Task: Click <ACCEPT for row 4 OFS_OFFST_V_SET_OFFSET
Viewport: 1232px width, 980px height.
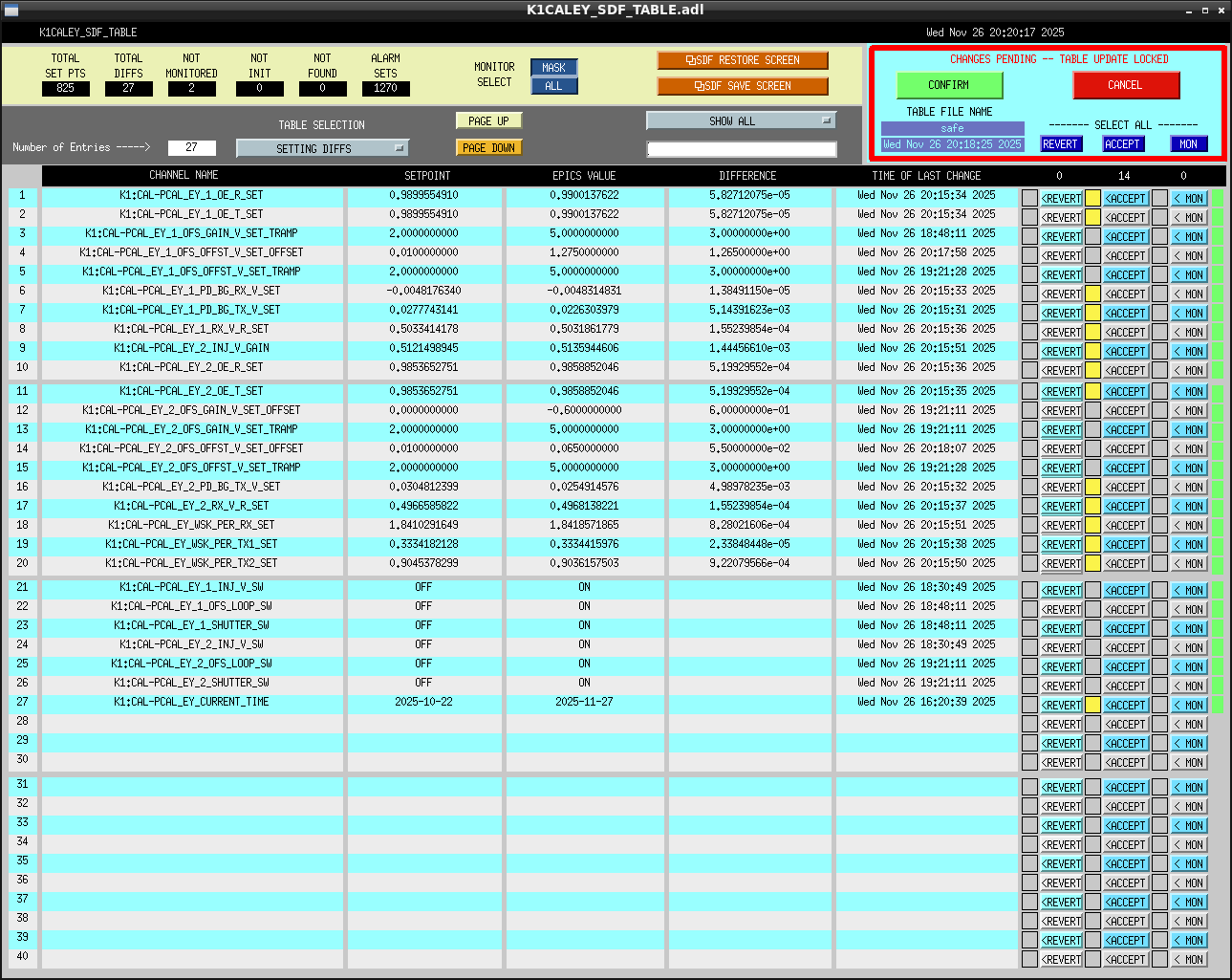Action: (1126, 256)
